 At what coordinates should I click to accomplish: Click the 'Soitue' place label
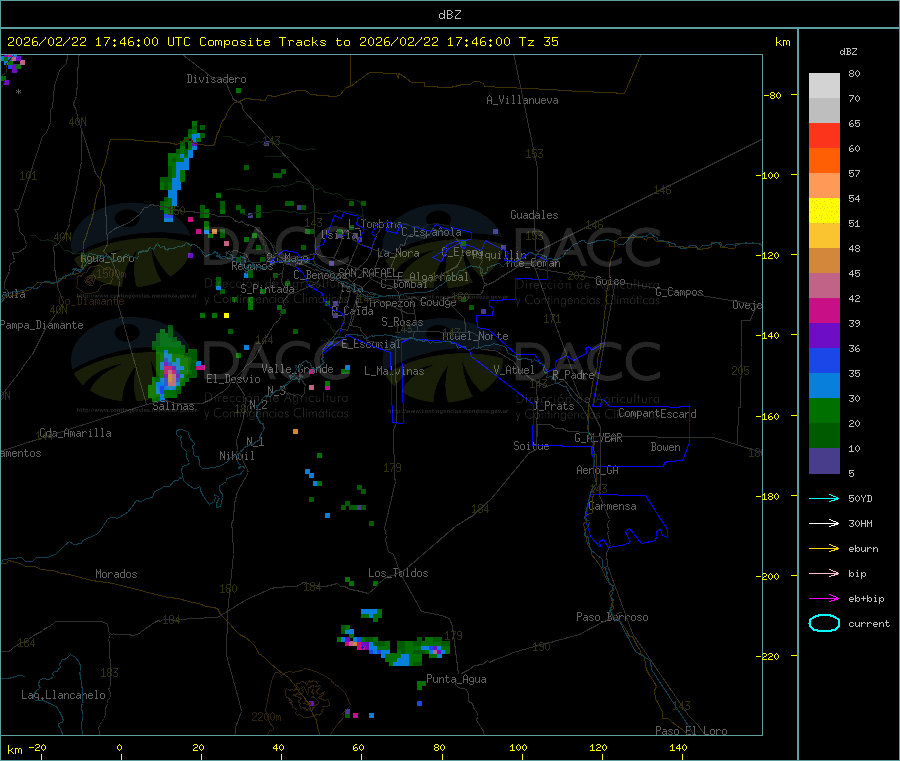tap(531, 446)
